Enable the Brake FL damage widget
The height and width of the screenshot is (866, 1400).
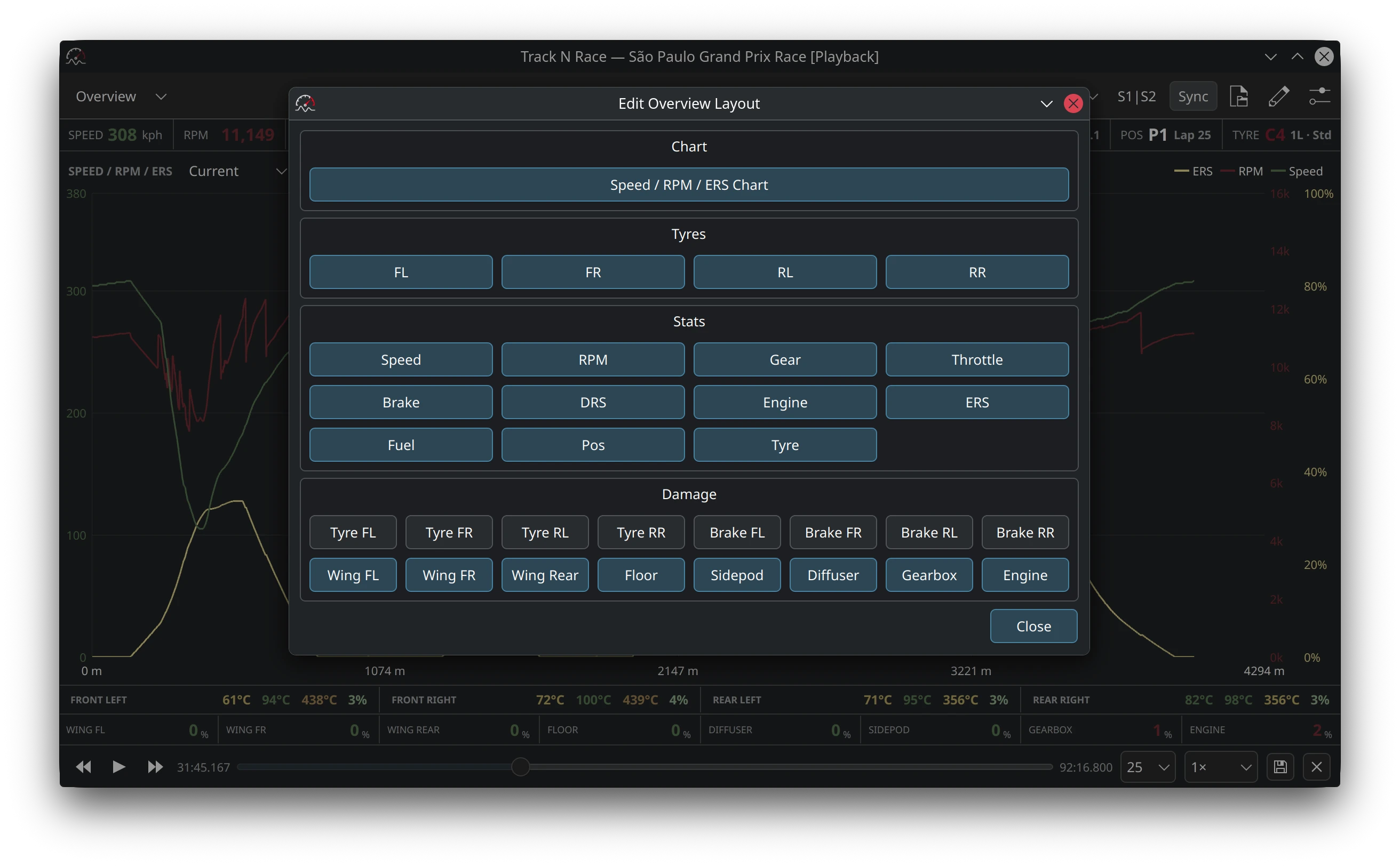pos(736,532)
